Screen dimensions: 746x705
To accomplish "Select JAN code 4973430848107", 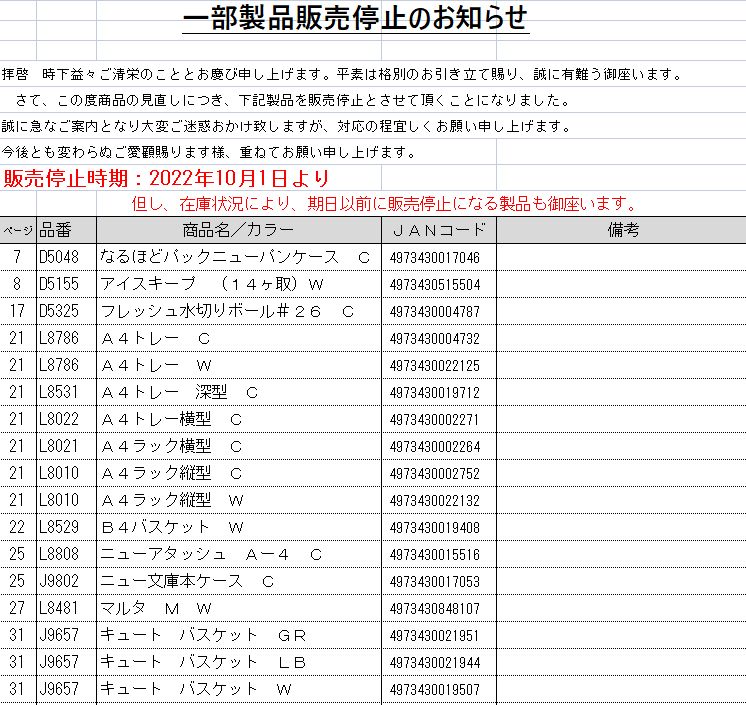I will tap(435, 609).
